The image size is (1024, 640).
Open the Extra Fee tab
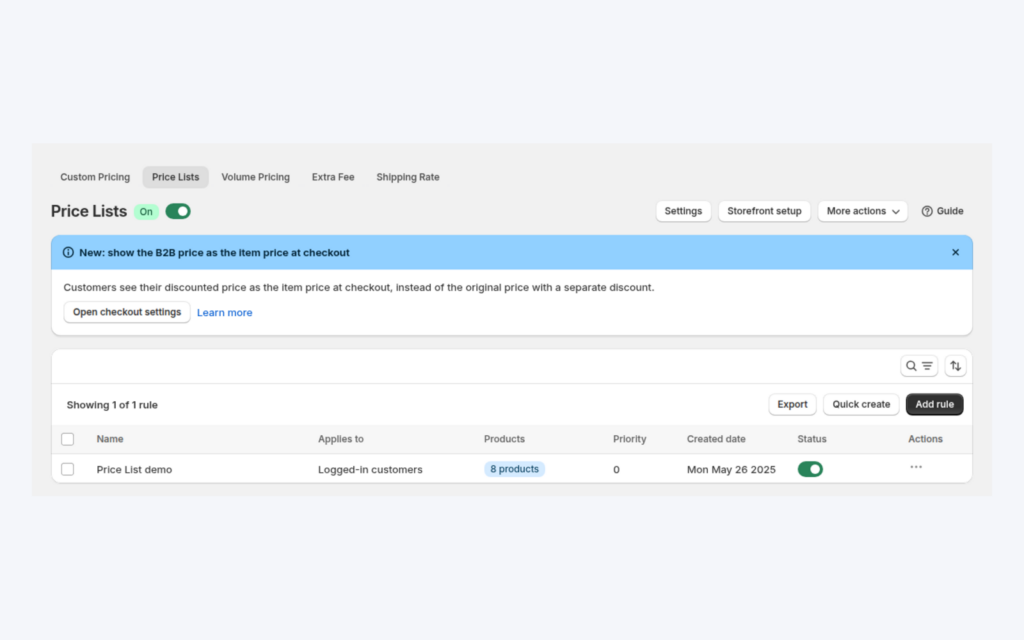point(333,177)
